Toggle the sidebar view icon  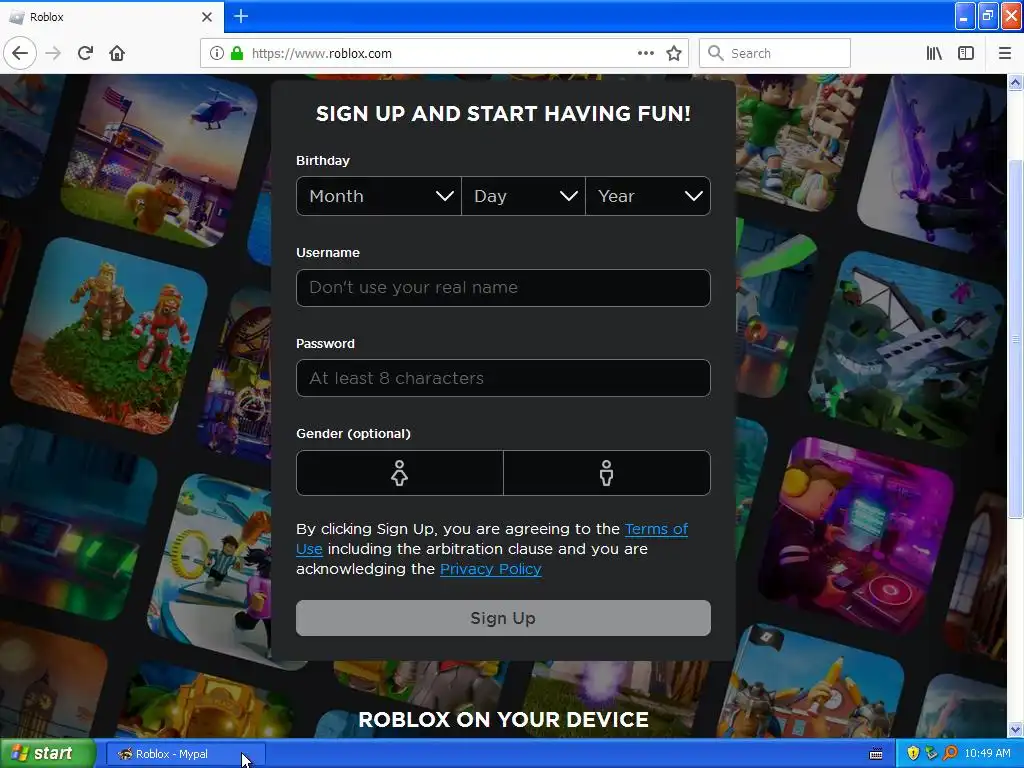(x=966, y=53)
